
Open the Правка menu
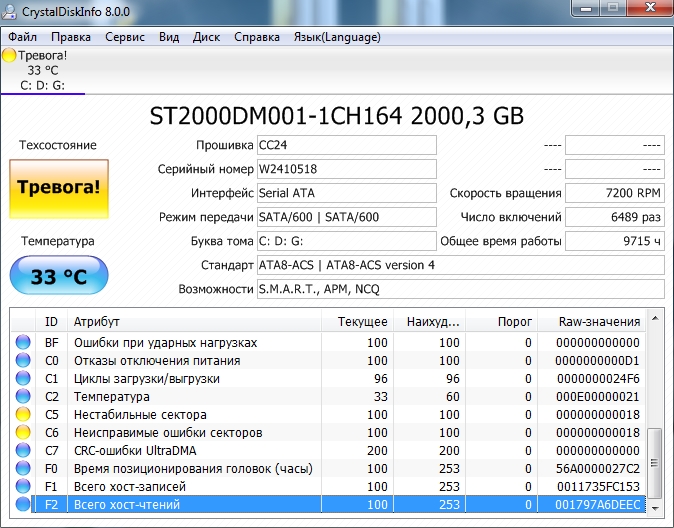(x=71, y=37)
